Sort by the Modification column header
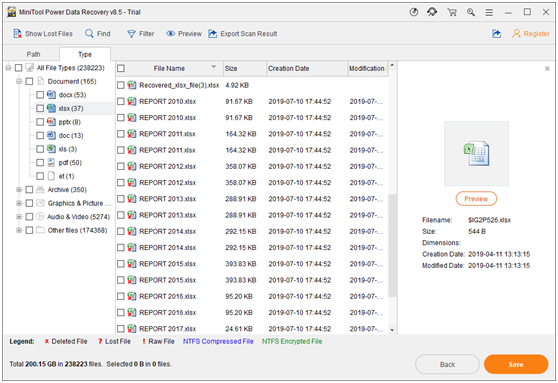 [x=368, y=68]
